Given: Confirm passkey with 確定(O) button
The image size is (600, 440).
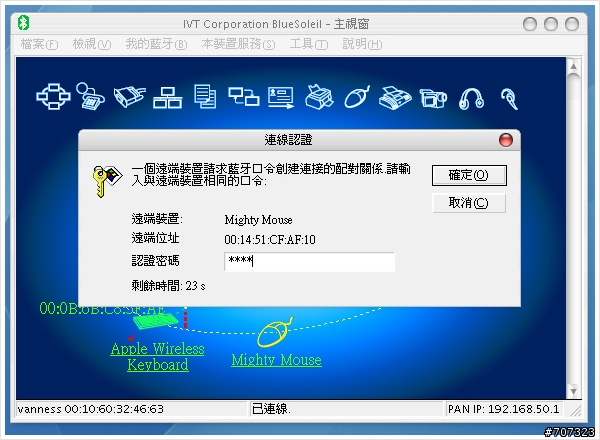Looking at the screenshot, I should point(469,176).
